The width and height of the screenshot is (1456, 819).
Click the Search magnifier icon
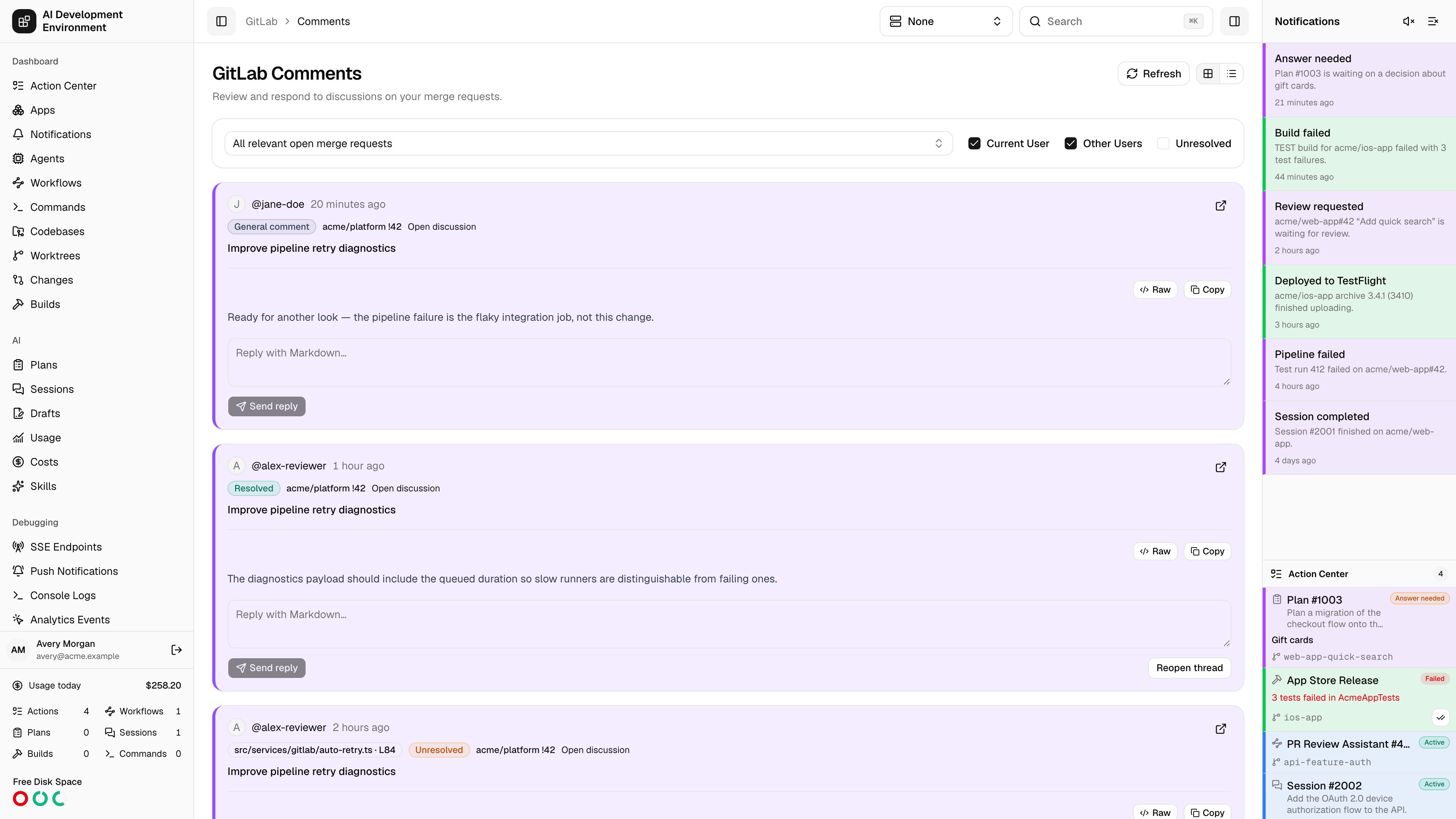click(1035, 22)
